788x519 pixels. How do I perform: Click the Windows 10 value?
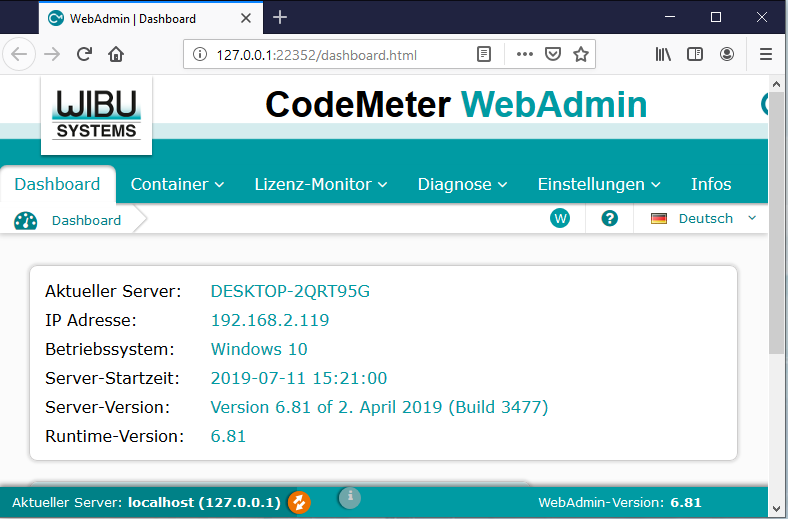coord(259,349)
